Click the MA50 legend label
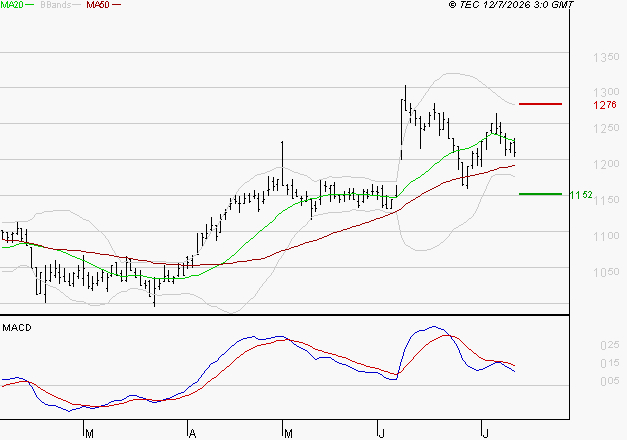This screenshot has width=627, height=440. point(98,5)
